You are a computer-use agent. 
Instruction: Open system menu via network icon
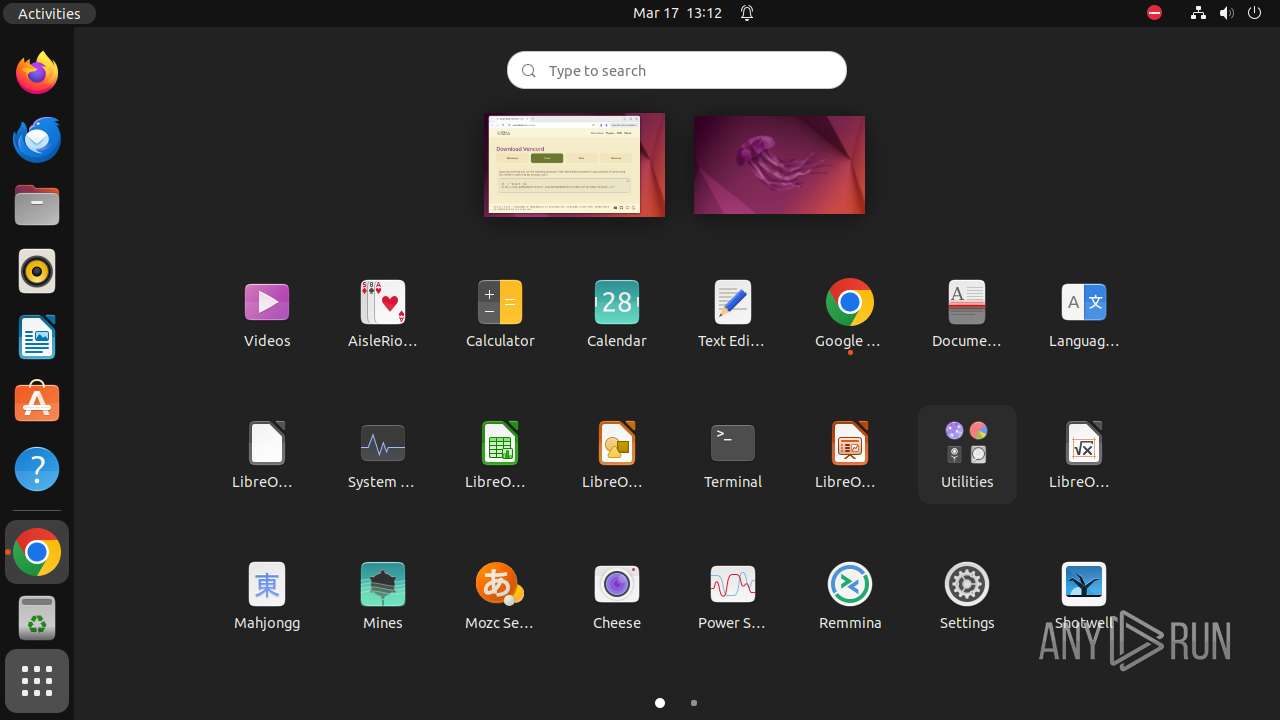coord(1198,13)
